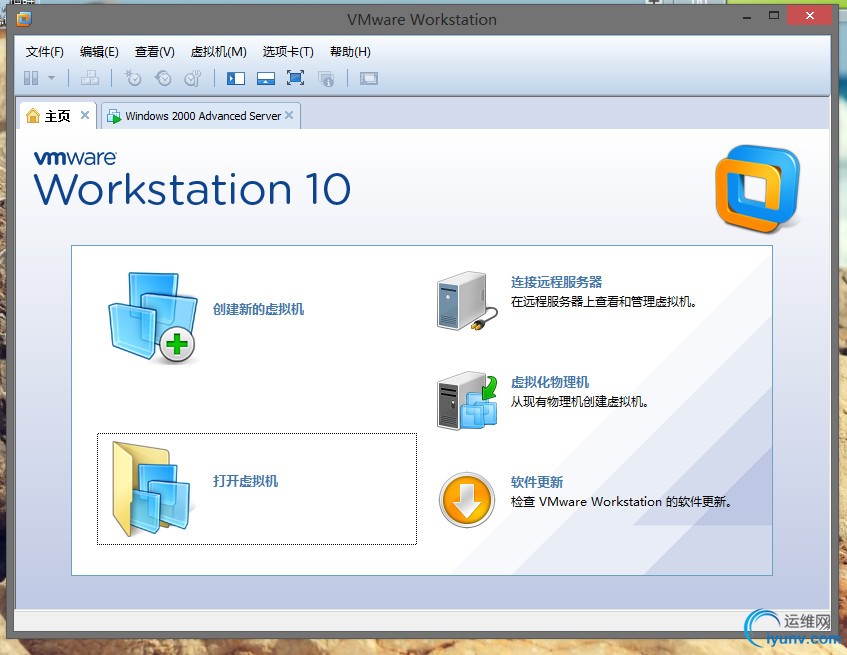Click the text 检查 VMware Workstation 的软件更新。

621,502
